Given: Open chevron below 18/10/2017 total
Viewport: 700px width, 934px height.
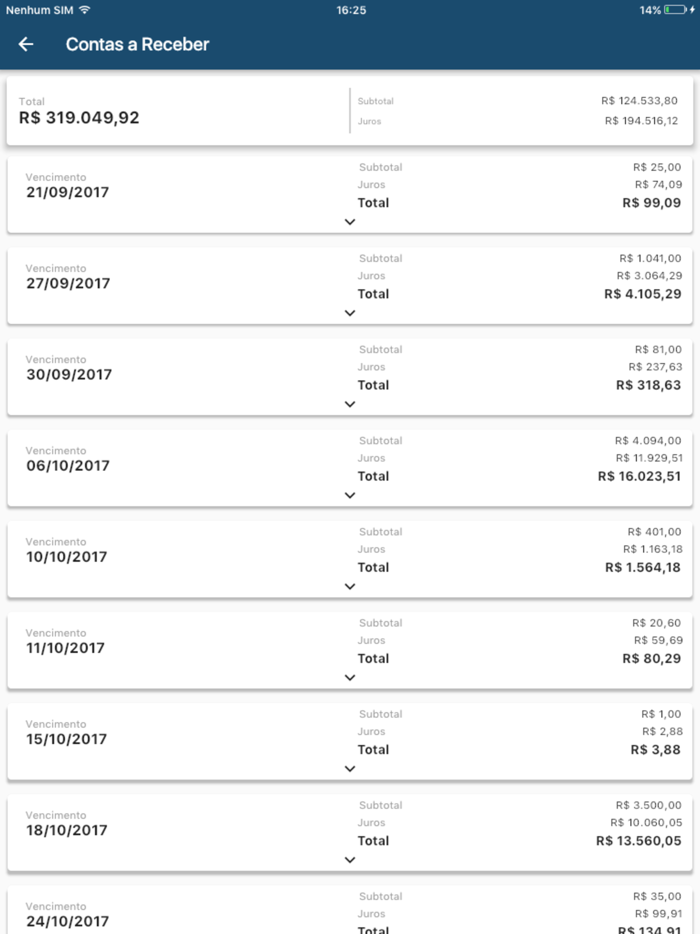Looking at the screenshot, I should 350,860.
